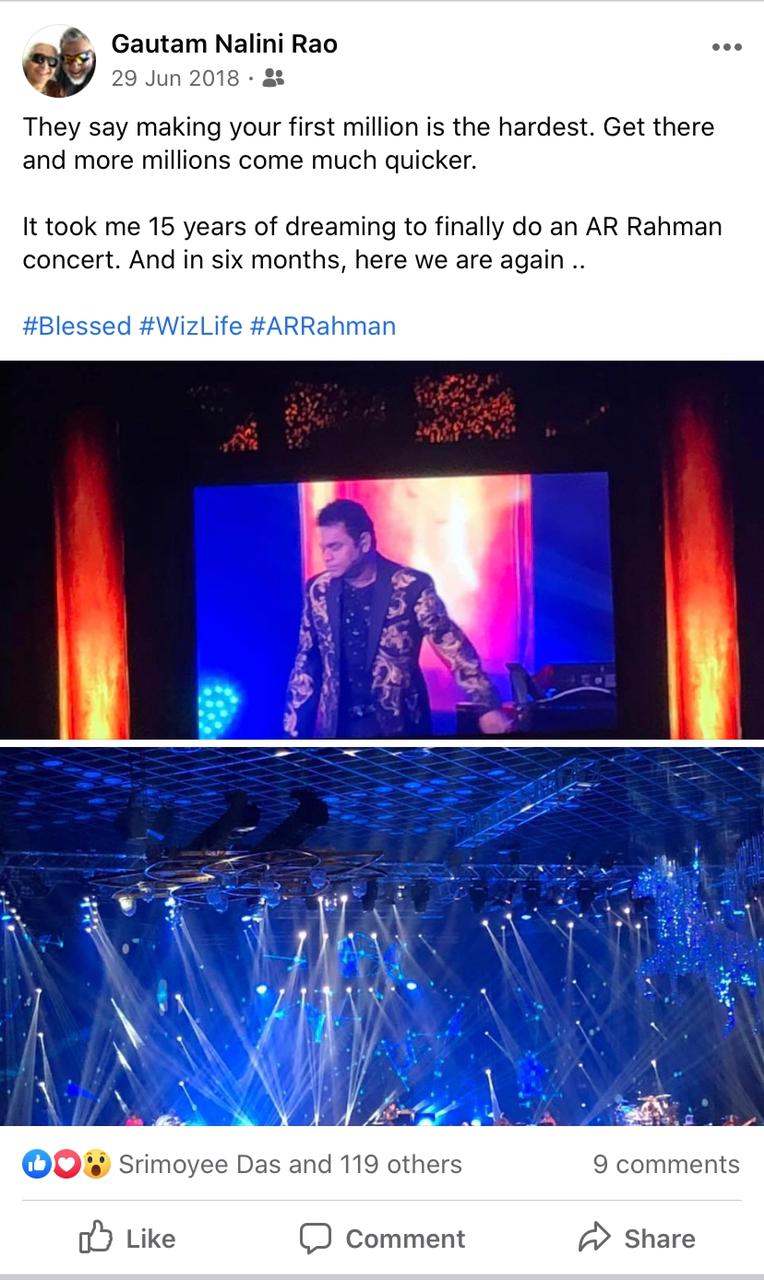Tap the wow emoji reaction icon

point(96,1164)
